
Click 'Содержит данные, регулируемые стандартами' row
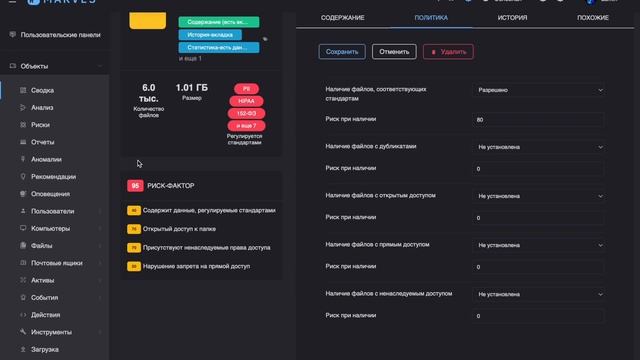click(x=202, y=211)
